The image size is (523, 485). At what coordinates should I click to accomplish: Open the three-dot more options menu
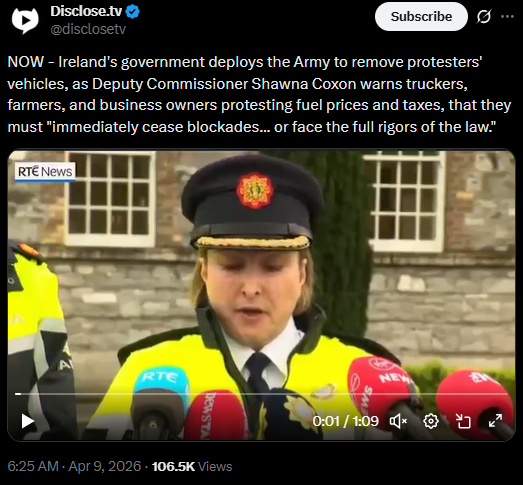(507, 16)
